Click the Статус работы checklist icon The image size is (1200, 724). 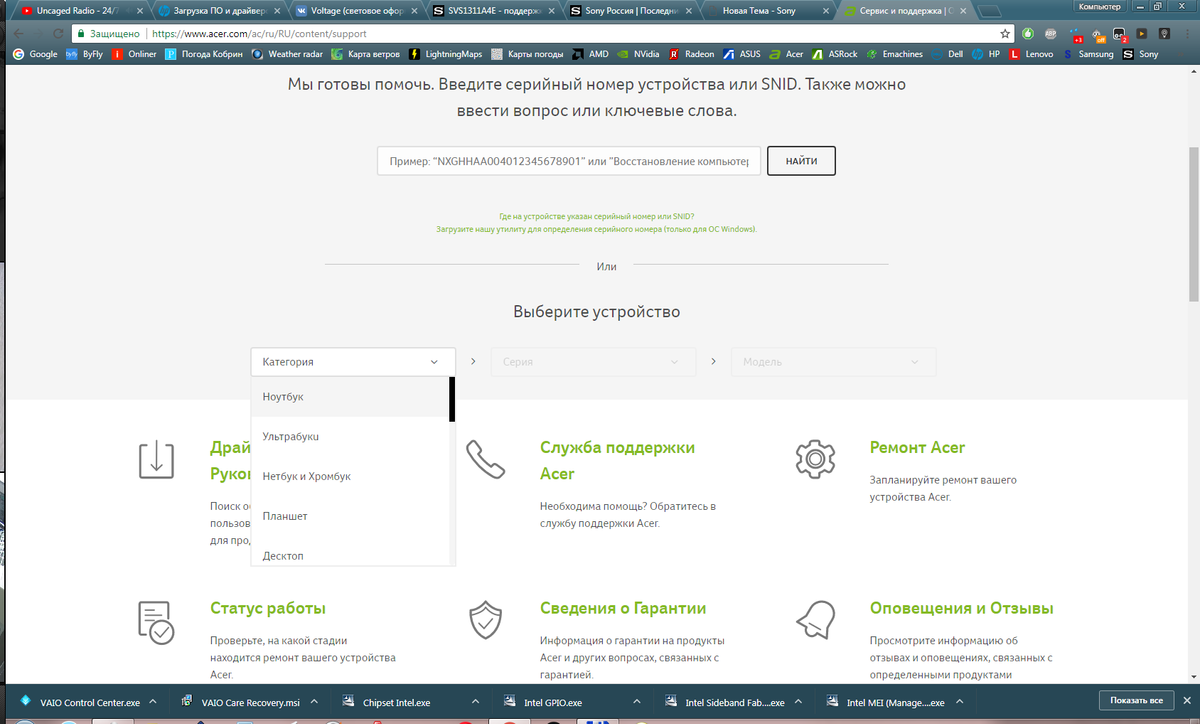point(156,621)
